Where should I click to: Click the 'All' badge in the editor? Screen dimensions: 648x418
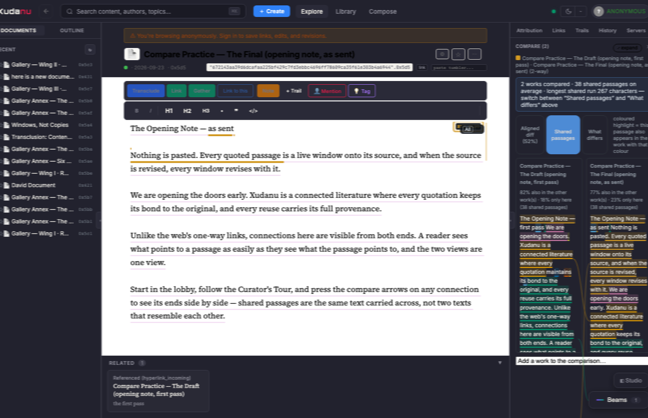[467, 129]
